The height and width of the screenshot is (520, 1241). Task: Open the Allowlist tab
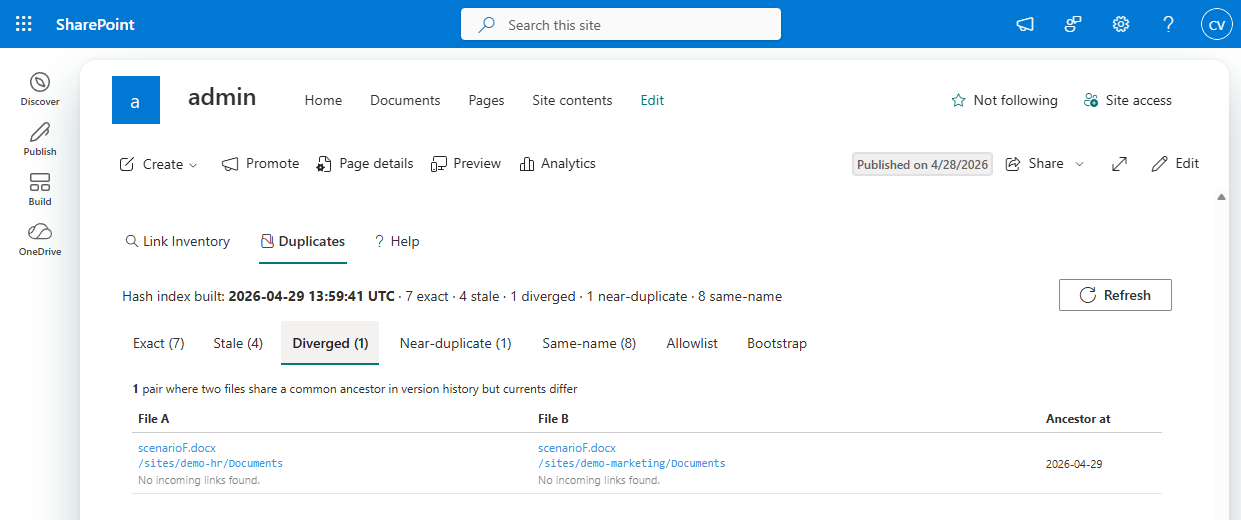[x=692, y=343]
